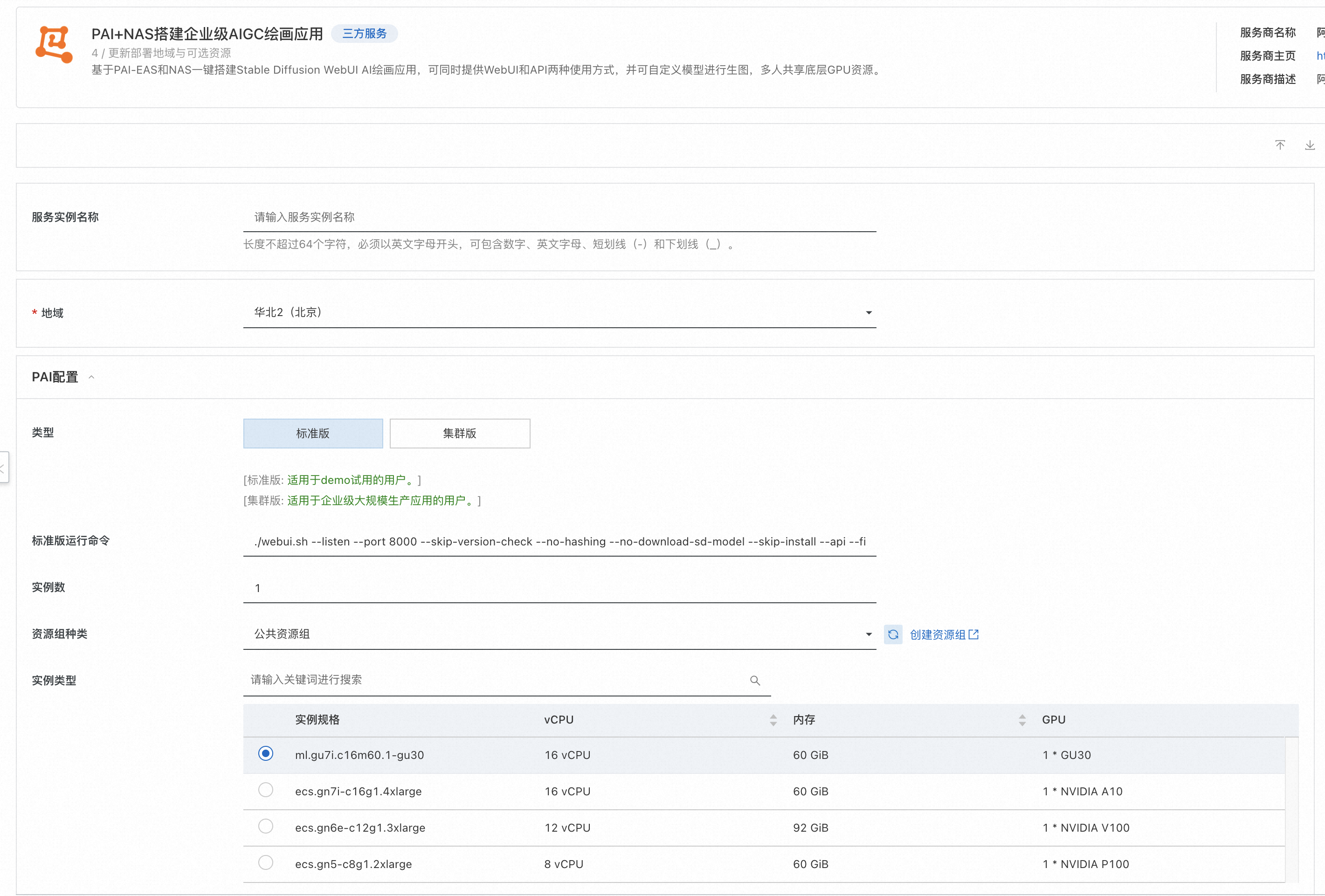Screen dimensions: 1325x896
Task: Click the 服务商描述 label
Action: click(1267, 79)
